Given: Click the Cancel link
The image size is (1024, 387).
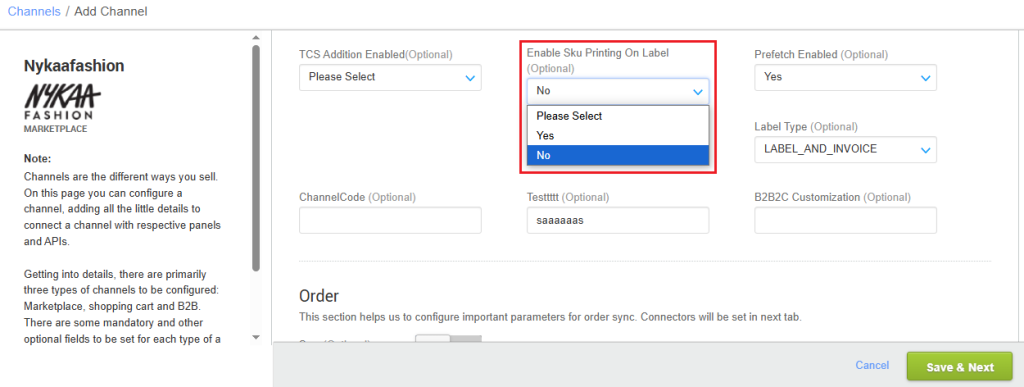Looking at the screenshot, I should click(x=872, y=365).
